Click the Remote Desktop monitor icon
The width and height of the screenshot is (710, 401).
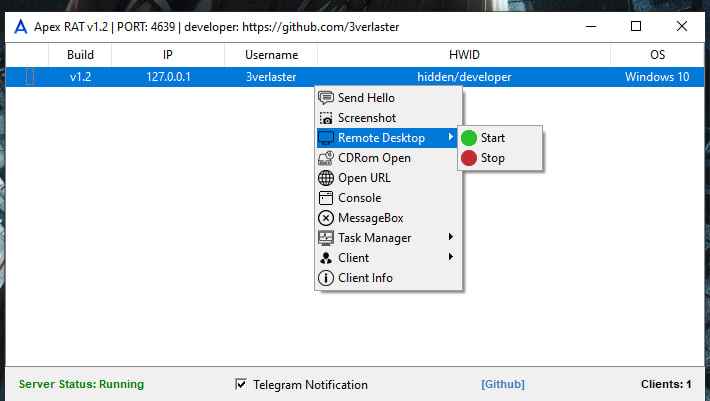coord(326,138)
